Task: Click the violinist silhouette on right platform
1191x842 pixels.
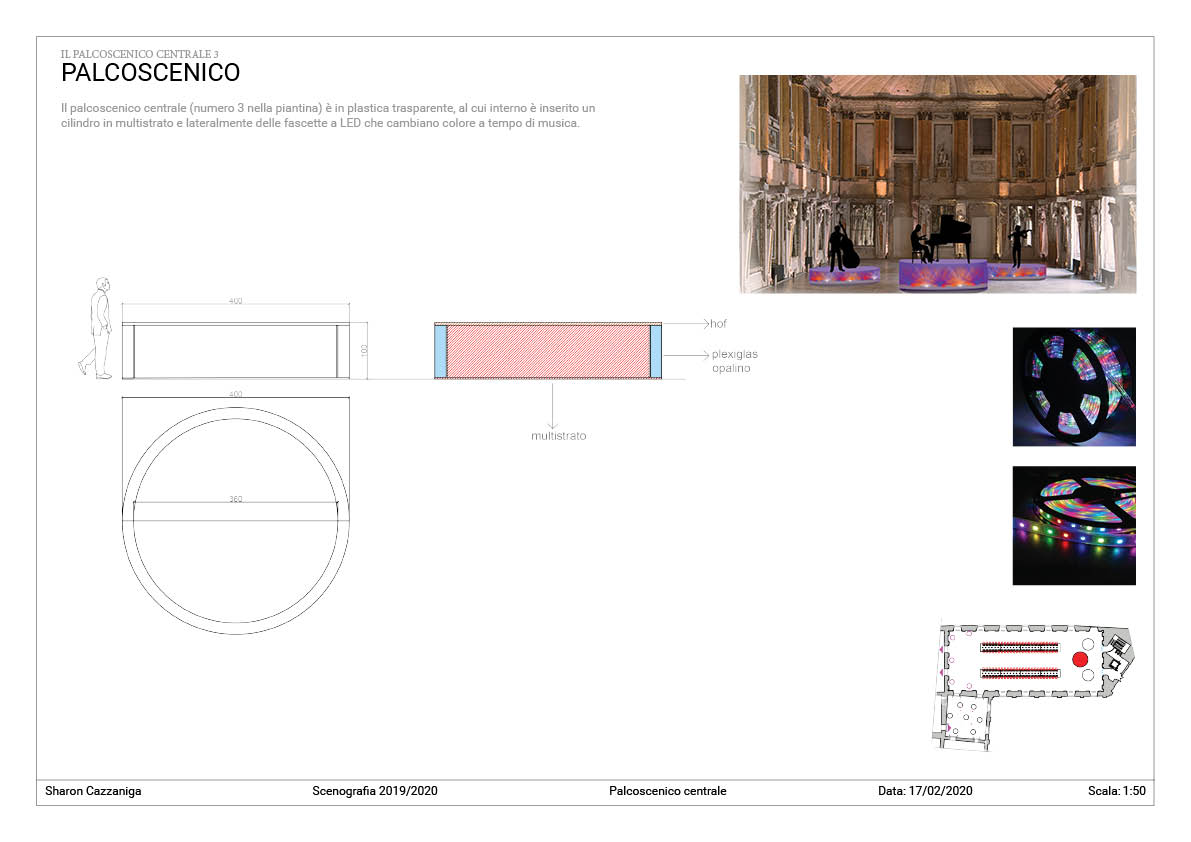Action: pyautogui.click(x=1018, y=244)
